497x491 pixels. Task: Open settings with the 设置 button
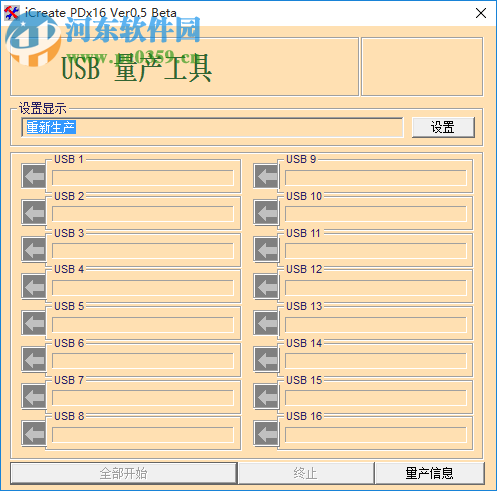pos(443,127)
